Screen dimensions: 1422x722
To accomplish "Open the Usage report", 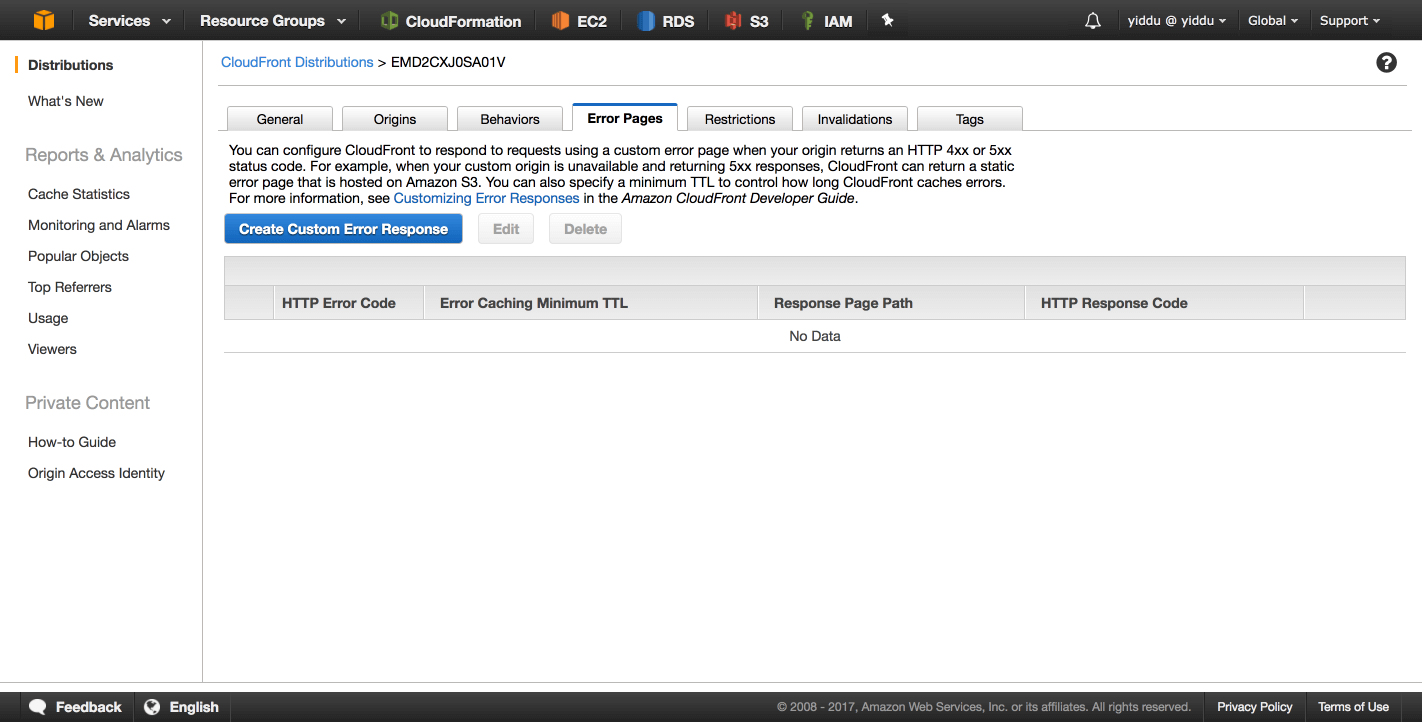I will [x=48, y=318].
